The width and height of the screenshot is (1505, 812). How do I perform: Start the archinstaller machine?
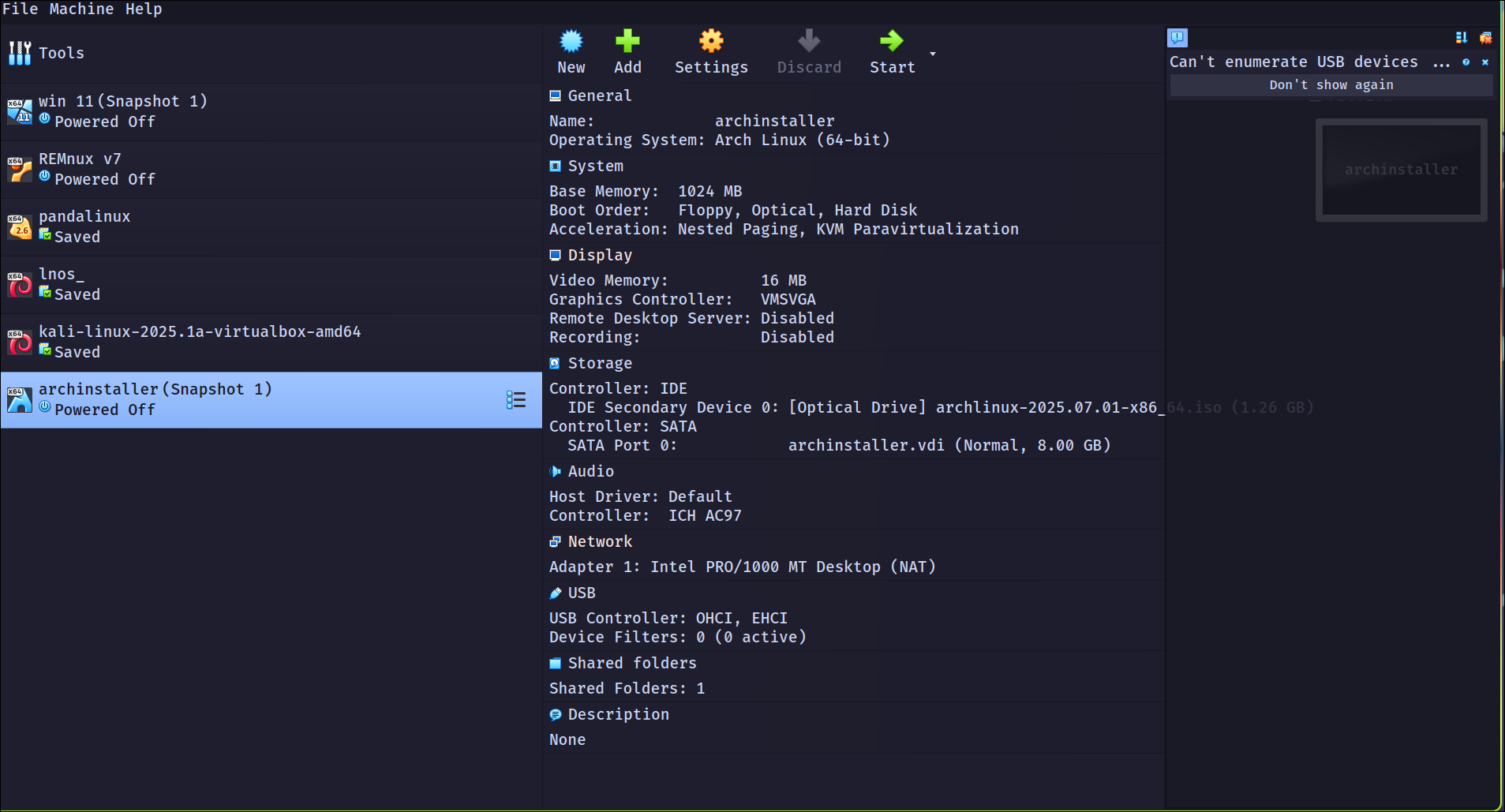(892, 52)
